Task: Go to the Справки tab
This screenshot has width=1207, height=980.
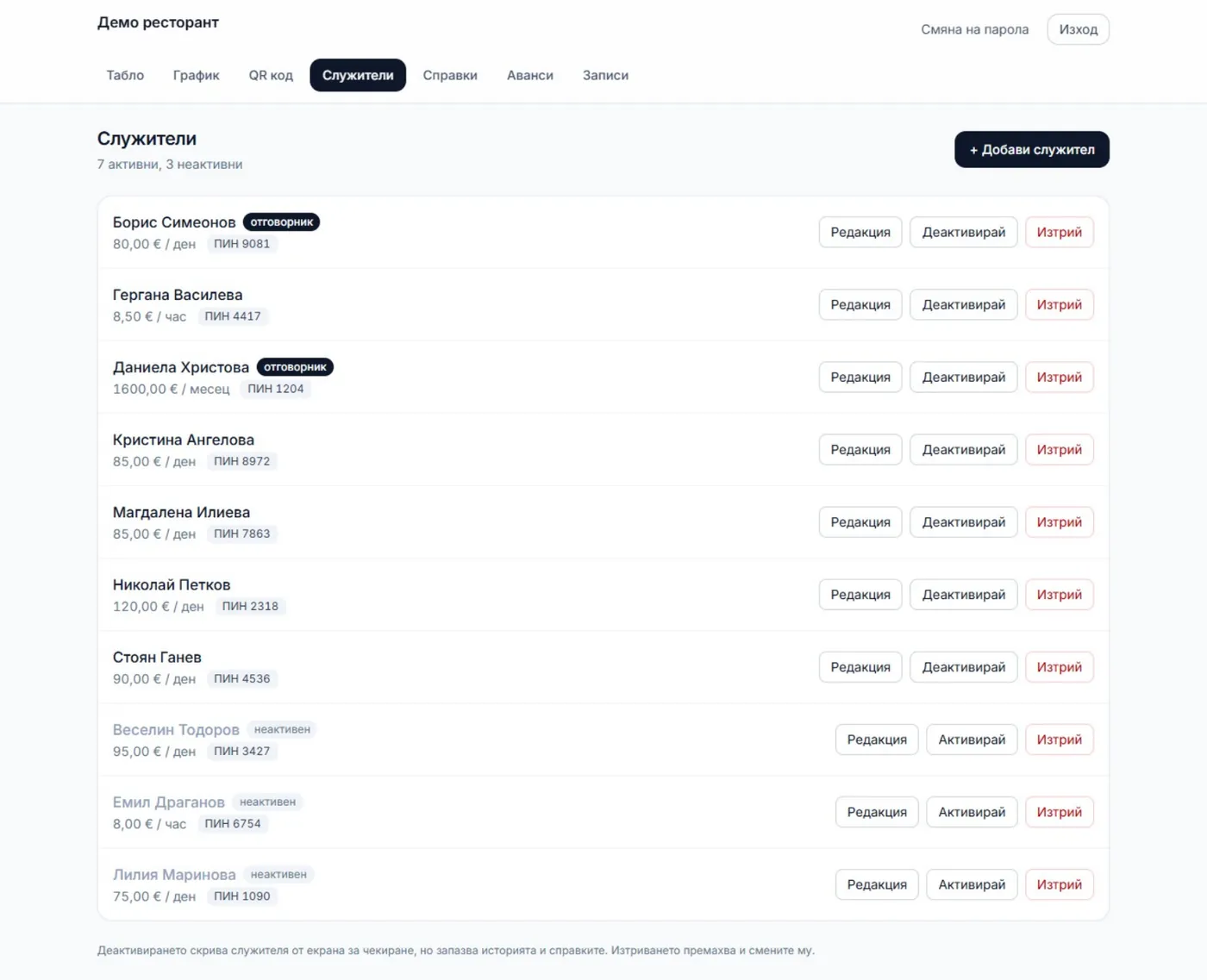Action: tap(450, 75)
